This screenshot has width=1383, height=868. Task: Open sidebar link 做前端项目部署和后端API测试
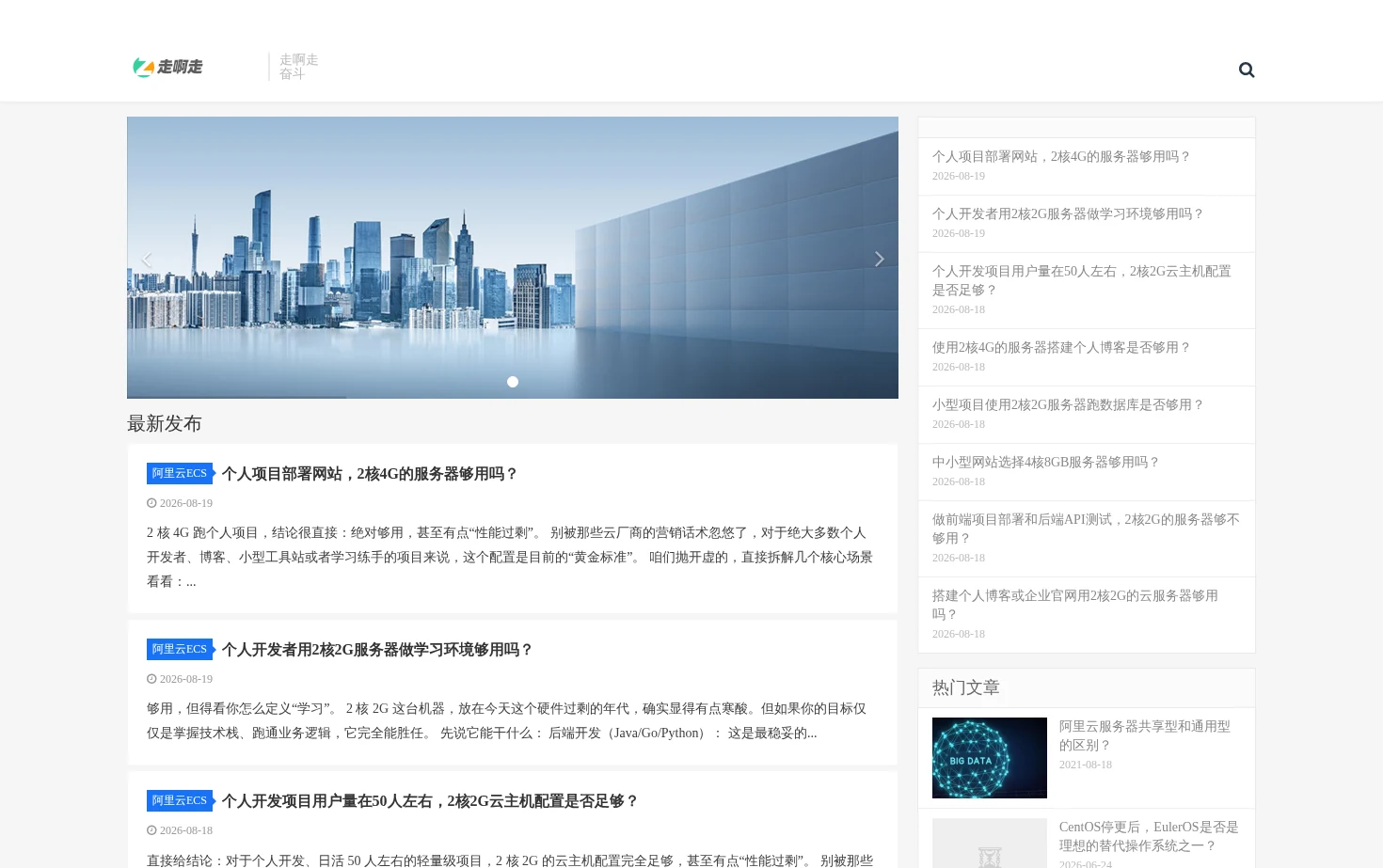tap(1086, 529)
